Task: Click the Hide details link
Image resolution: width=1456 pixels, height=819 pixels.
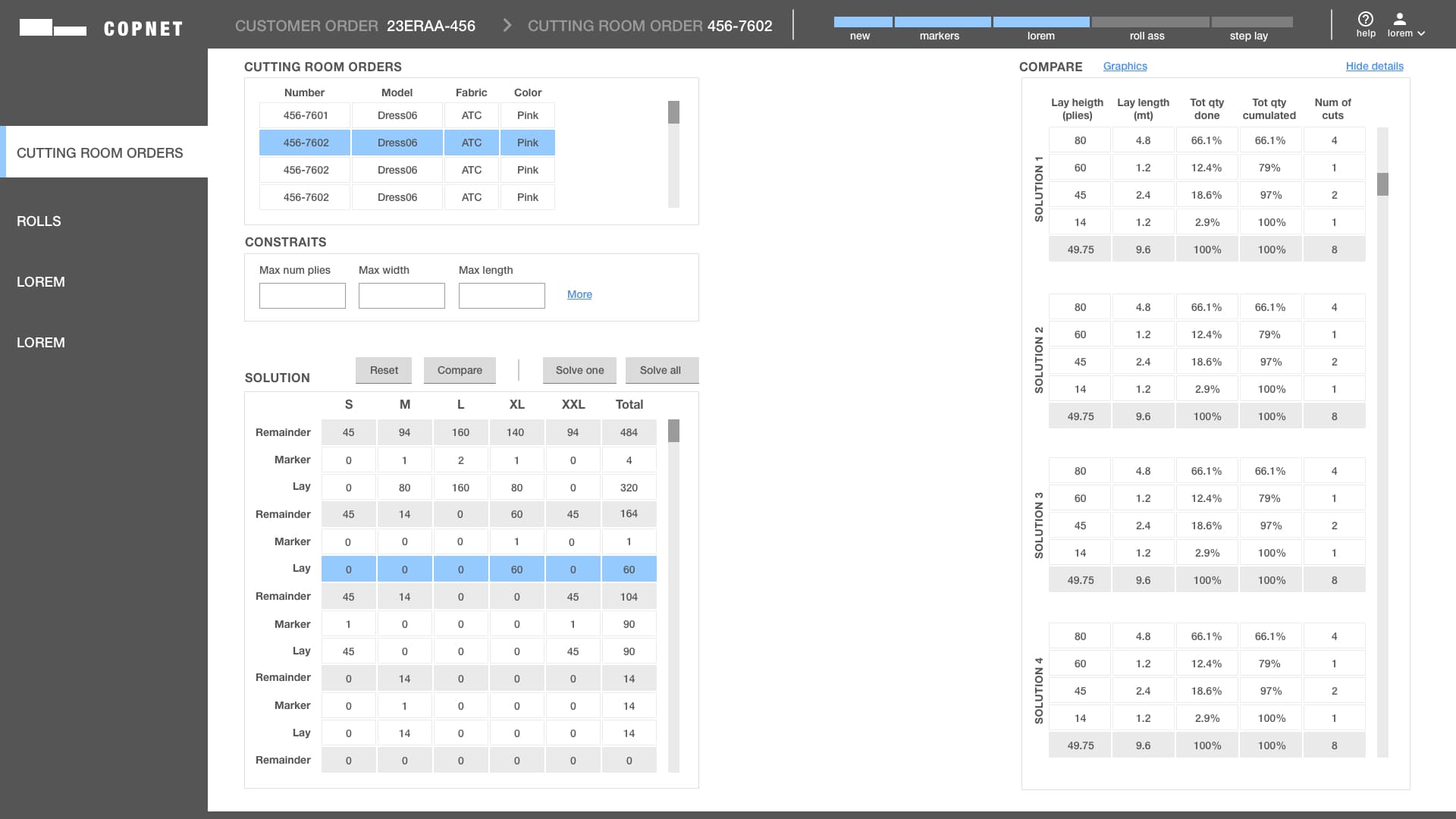Action: [x=1374, y=66]
